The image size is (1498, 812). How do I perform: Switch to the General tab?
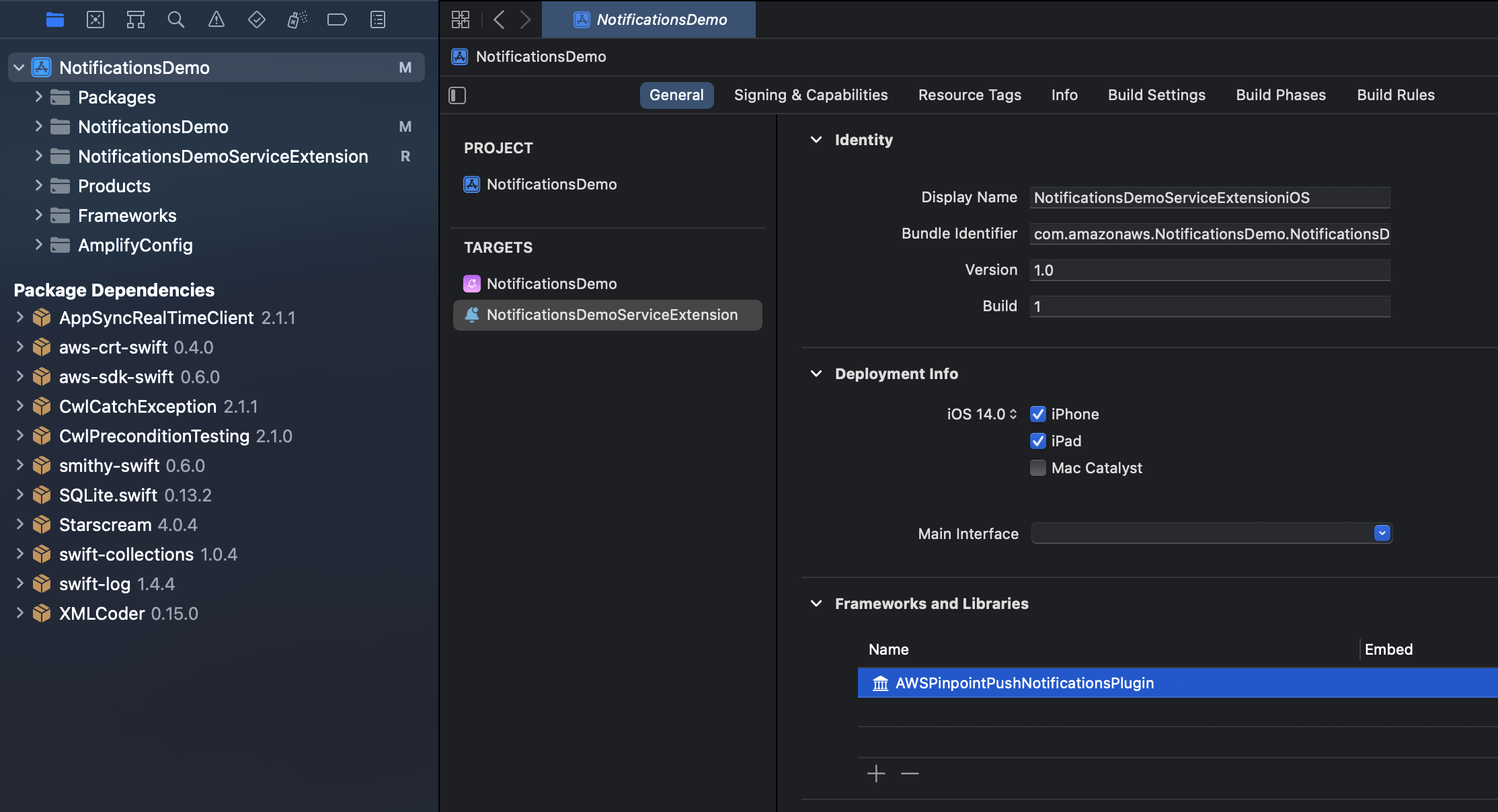pos(676,95)
